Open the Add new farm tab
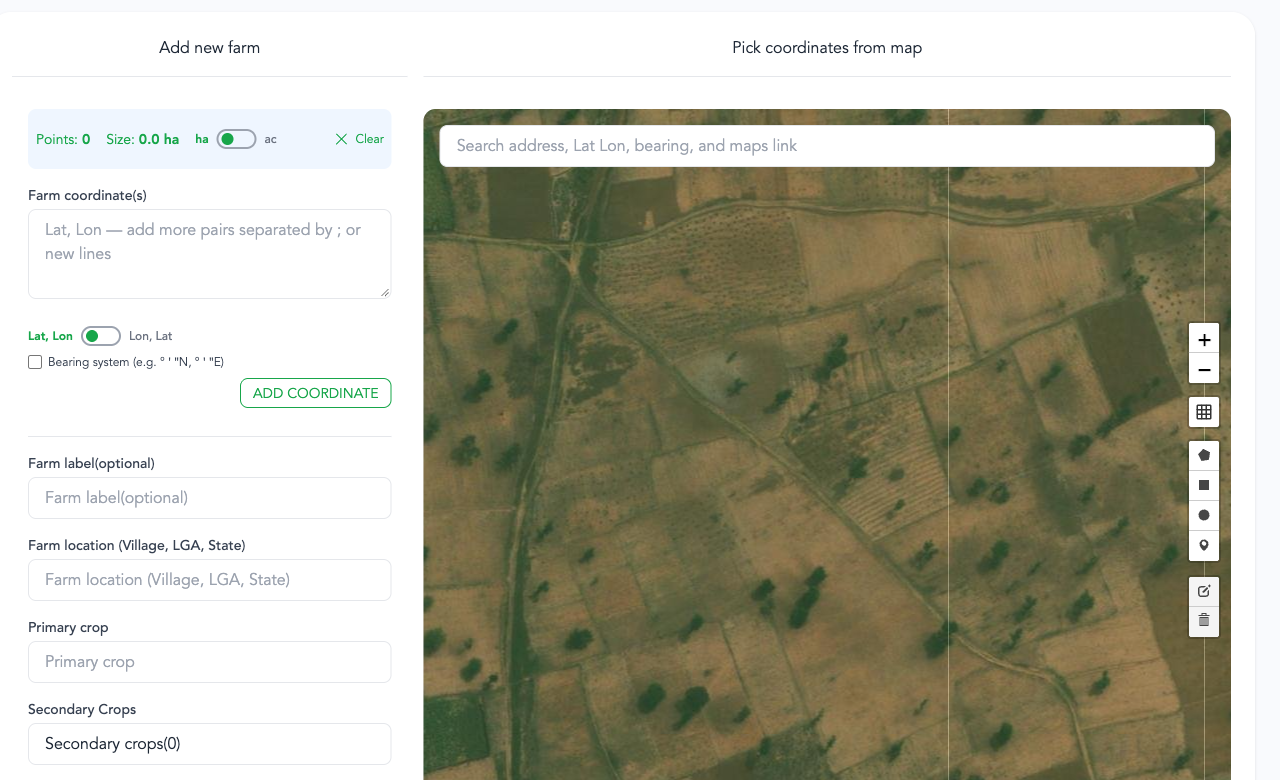 pos(210,47)
